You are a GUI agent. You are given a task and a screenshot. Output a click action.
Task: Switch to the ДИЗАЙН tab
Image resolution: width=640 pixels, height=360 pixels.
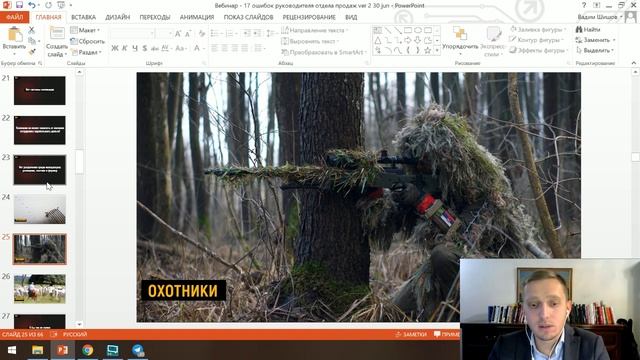118,17
